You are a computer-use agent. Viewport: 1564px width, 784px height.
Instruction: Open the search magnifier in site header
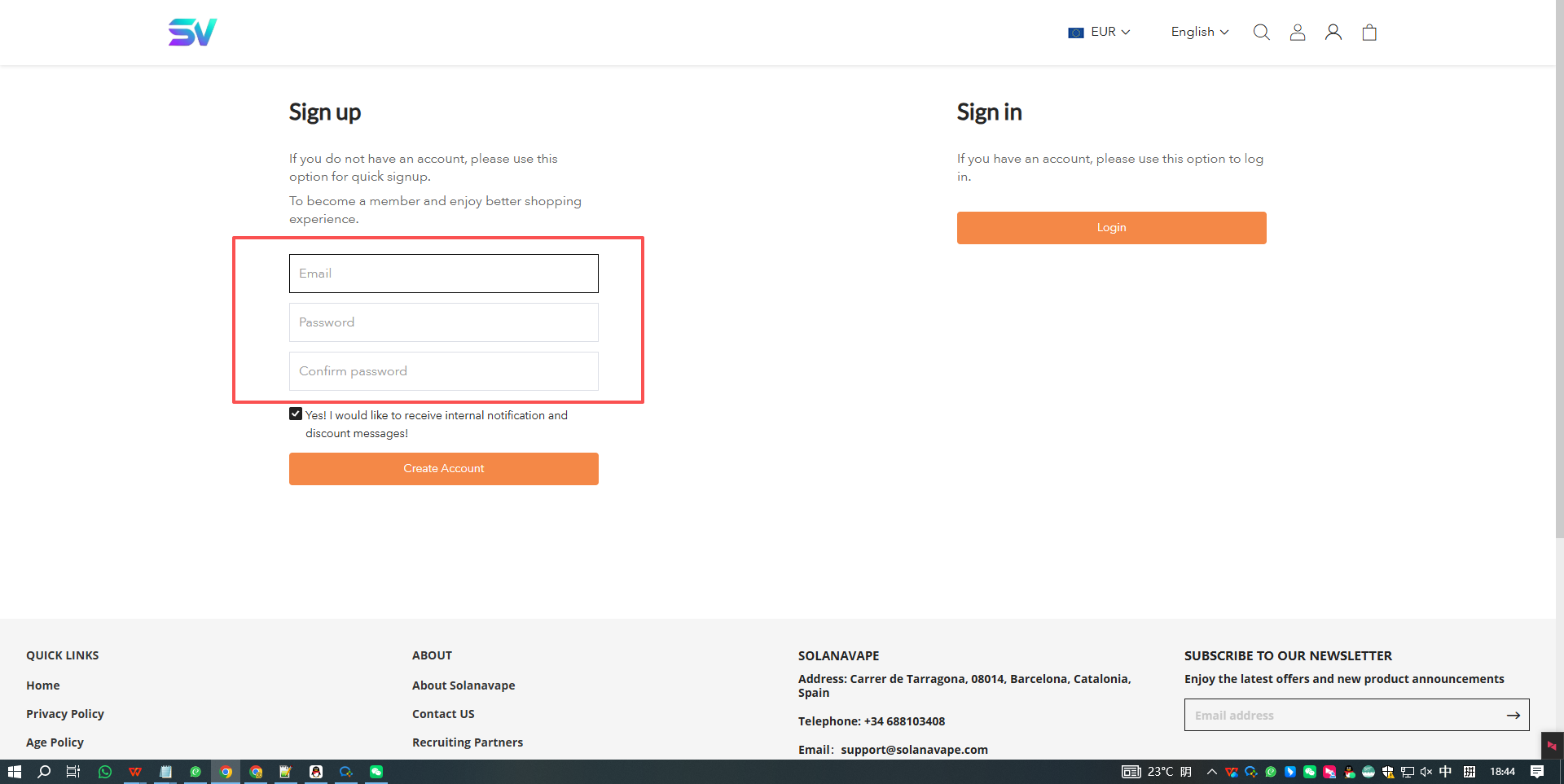tap(1261, 33)
